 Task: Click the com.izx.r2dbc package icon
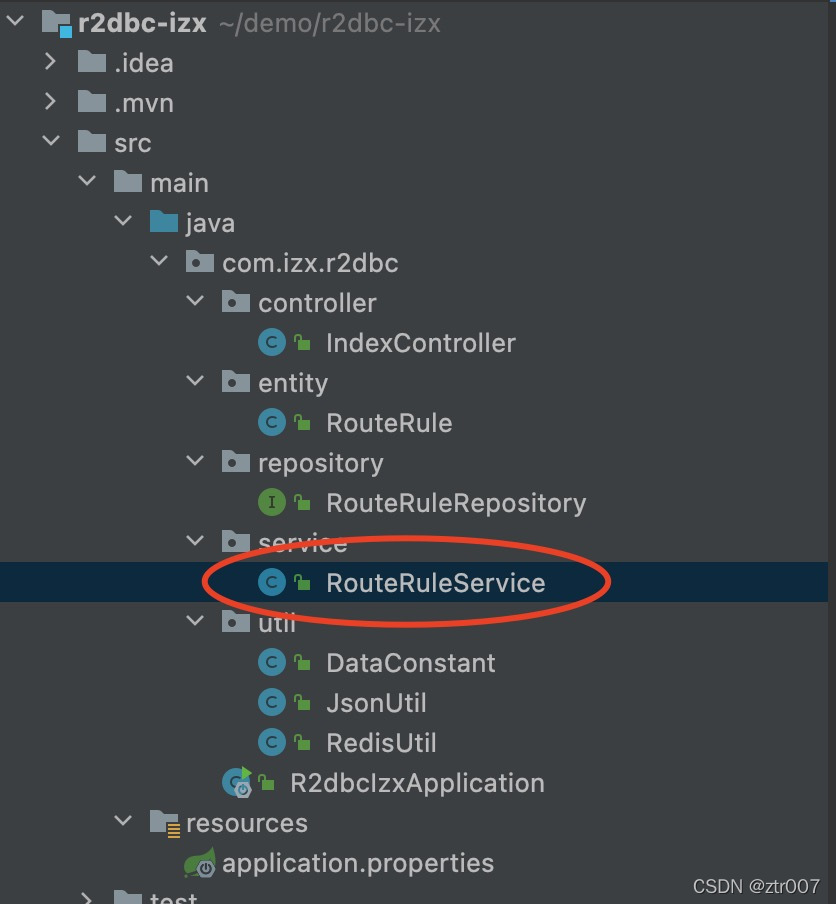[200, 261]
